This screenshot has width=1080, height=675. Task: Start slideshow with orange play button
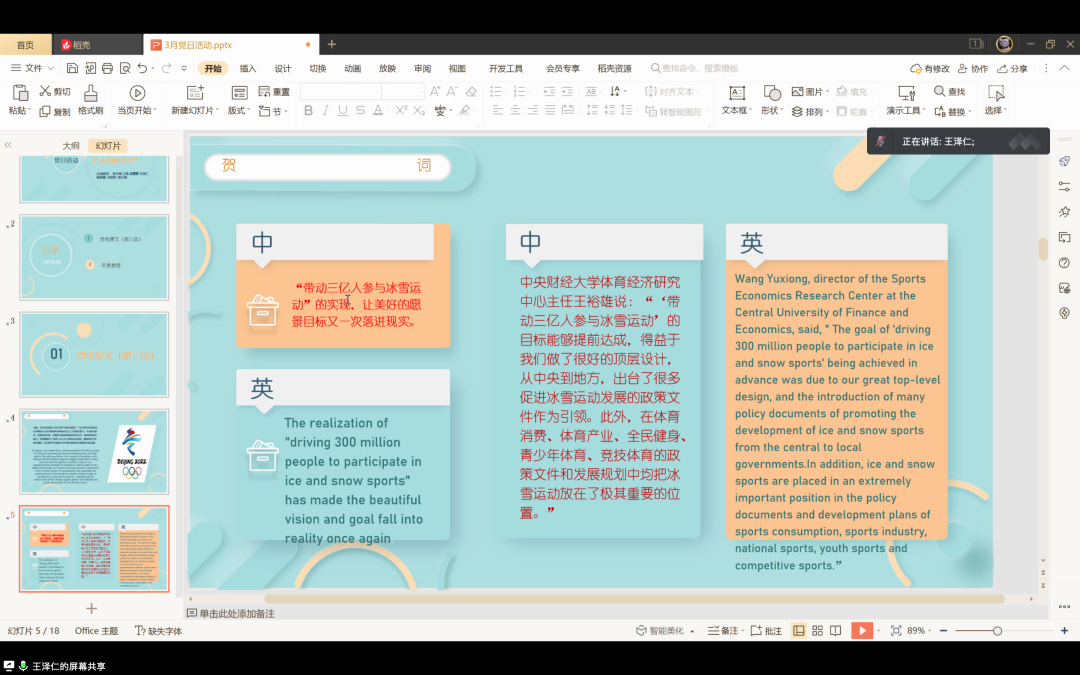(x=861, y=630)
